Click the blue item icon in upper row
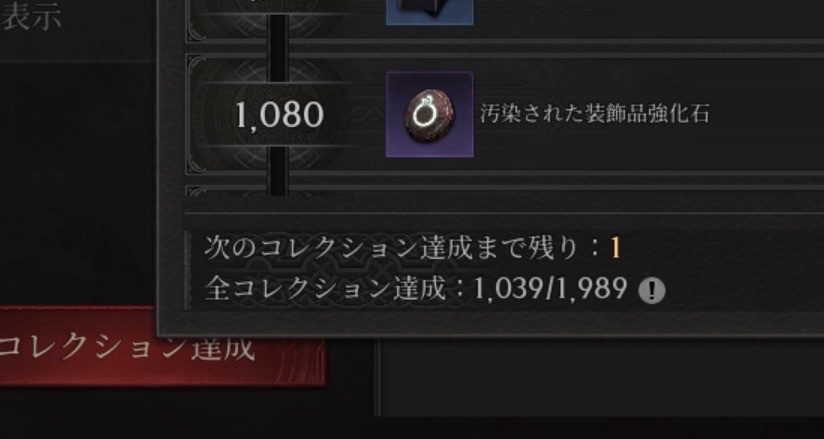 tap(430, 12)
